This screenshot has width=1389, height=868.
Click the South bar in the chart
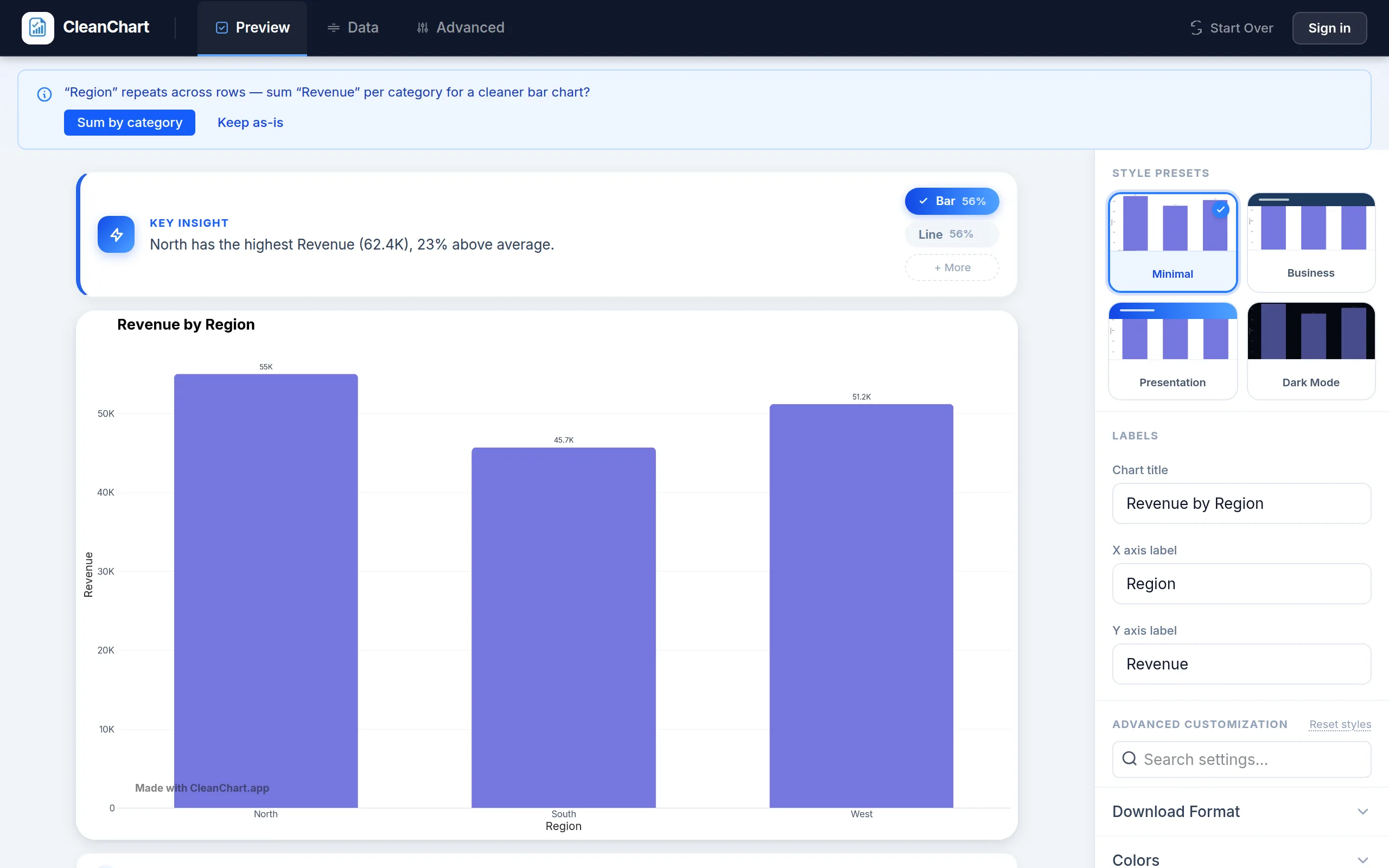(x=563, y=628)
